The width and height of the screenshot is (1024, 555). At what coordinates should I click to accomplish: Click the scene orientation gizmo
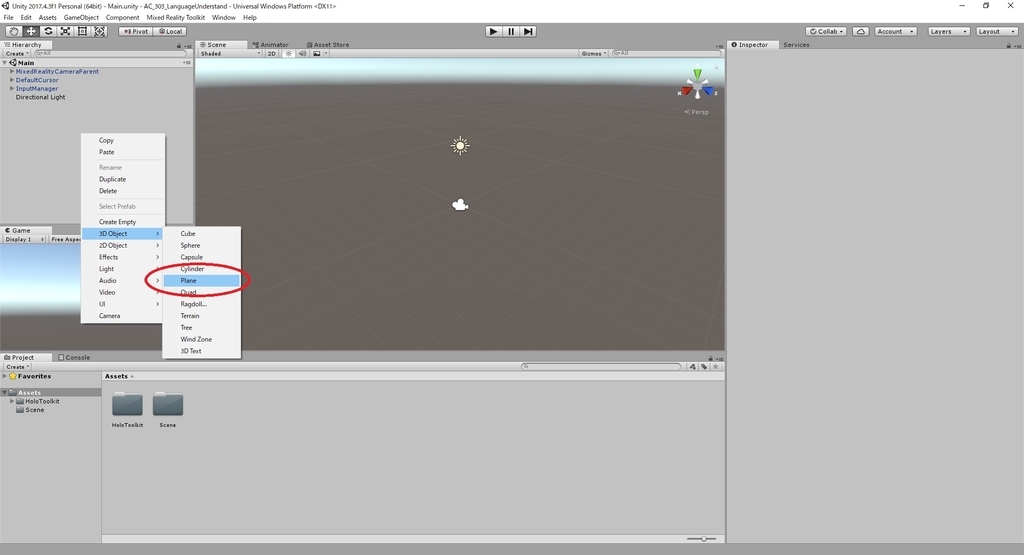point(697,84)
